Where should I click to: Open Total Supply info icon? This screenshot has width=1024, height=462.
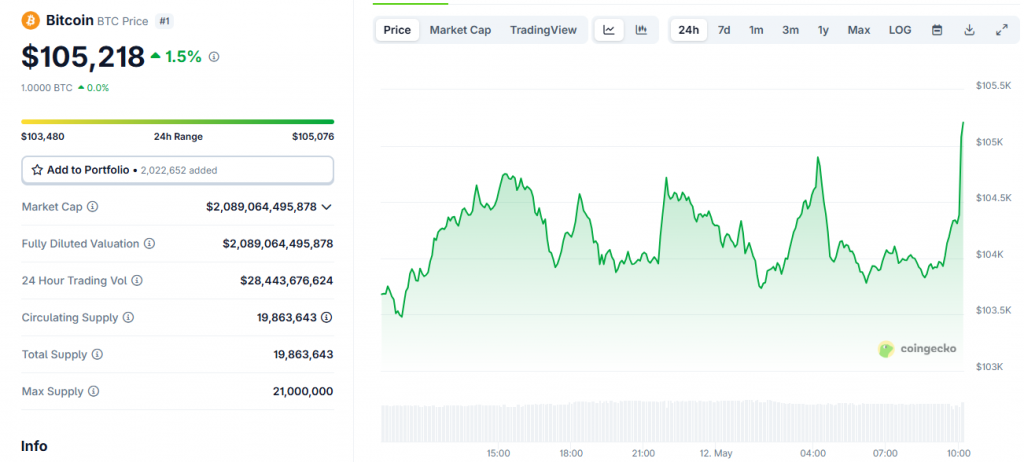pos(97,354)
